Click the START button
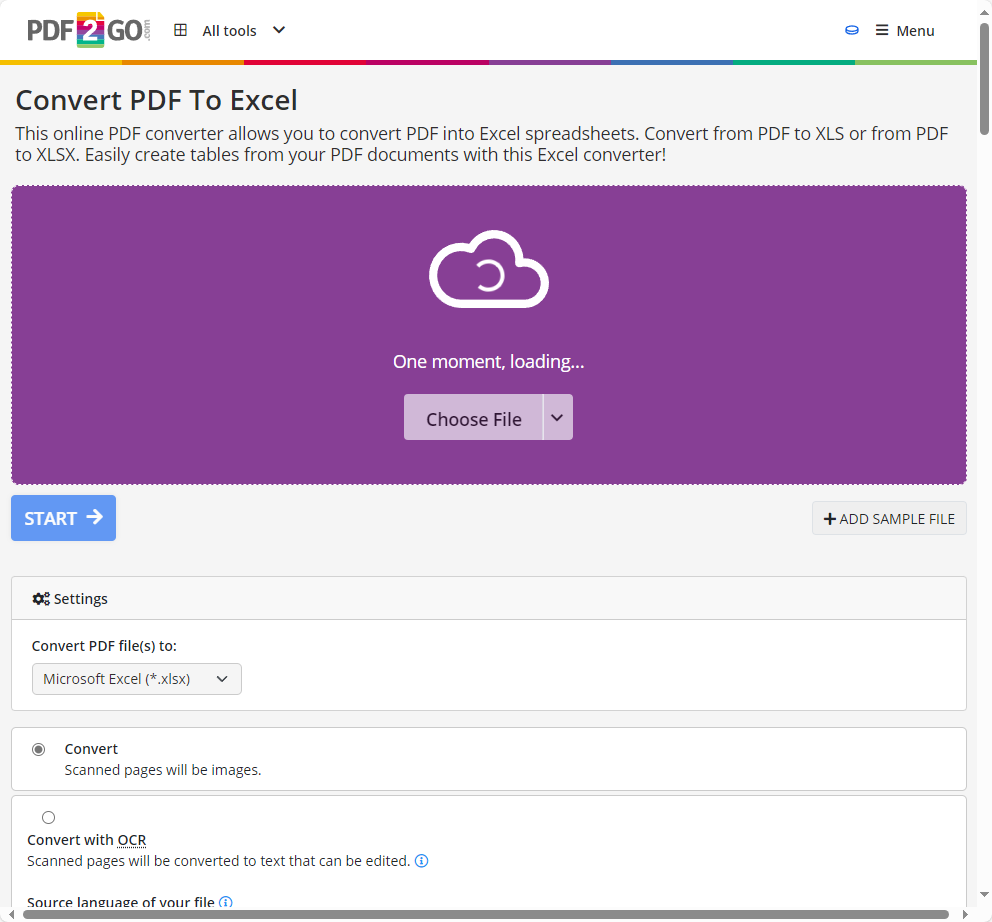This screenshot has width=992, height=922. point(63,518)
